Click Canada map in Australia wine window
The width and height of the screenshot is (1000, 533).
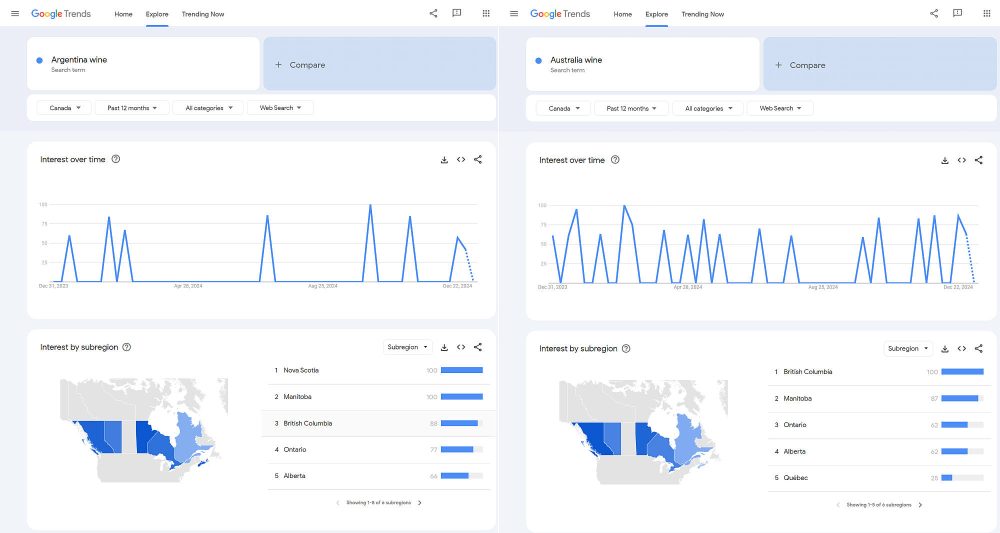coord(643,432)
